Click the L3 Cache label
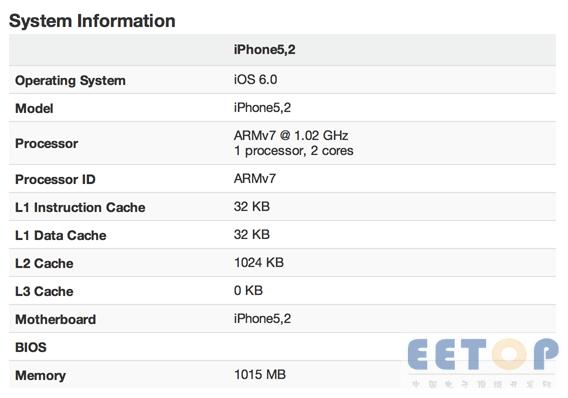Image resolution: width=568 pixels, height=398 pixels. [x=44, y=291]
